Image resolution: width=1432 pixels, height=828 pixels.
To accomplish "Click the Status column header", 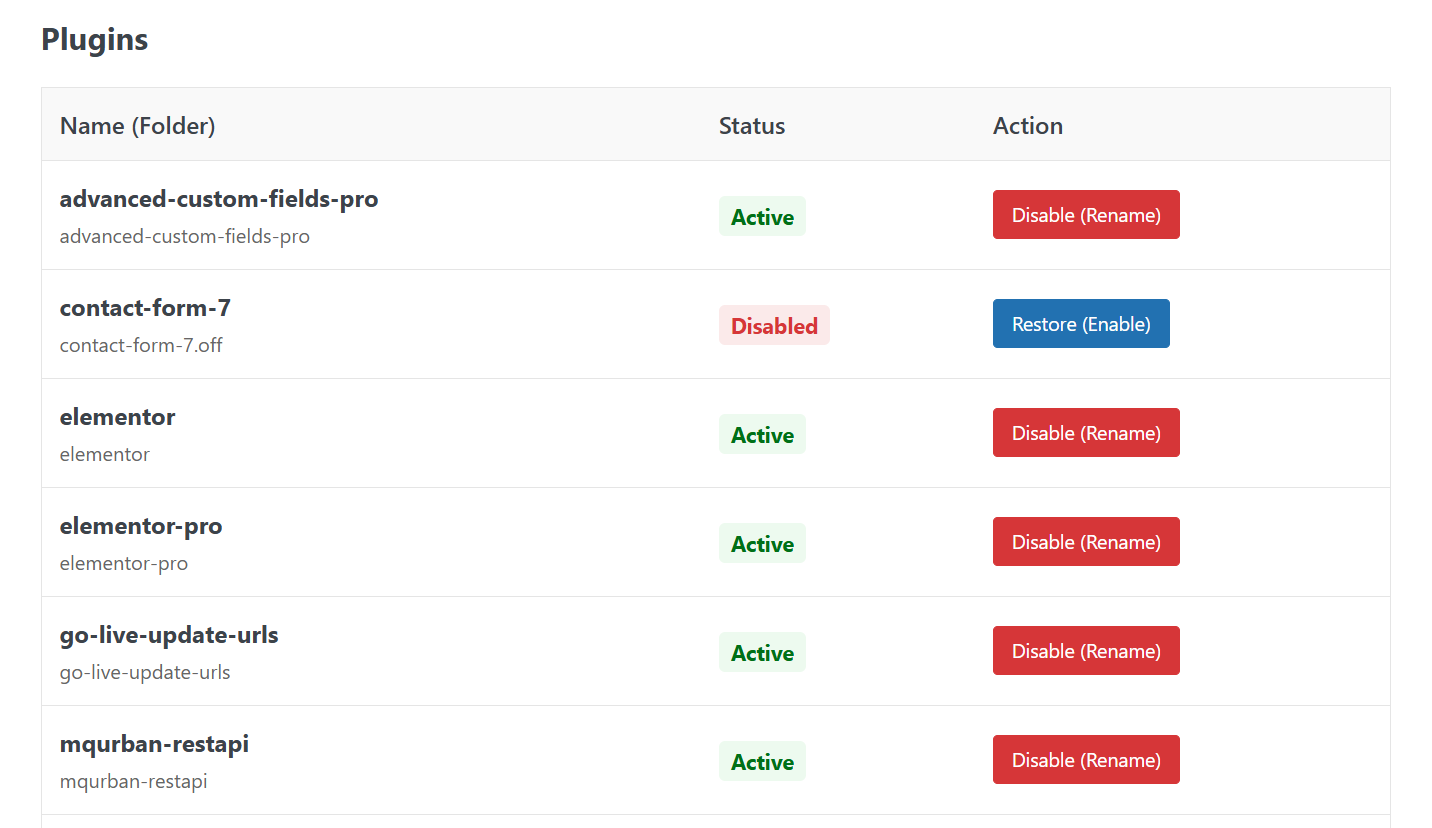I will pyautogui.click(x=751, y=126).
